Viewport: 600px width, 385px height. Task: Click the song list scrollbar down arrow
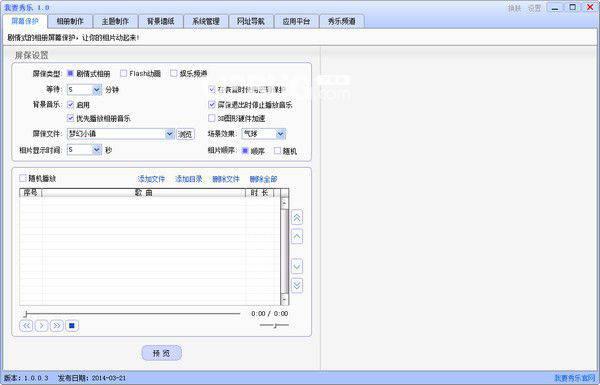click(284, 299)
